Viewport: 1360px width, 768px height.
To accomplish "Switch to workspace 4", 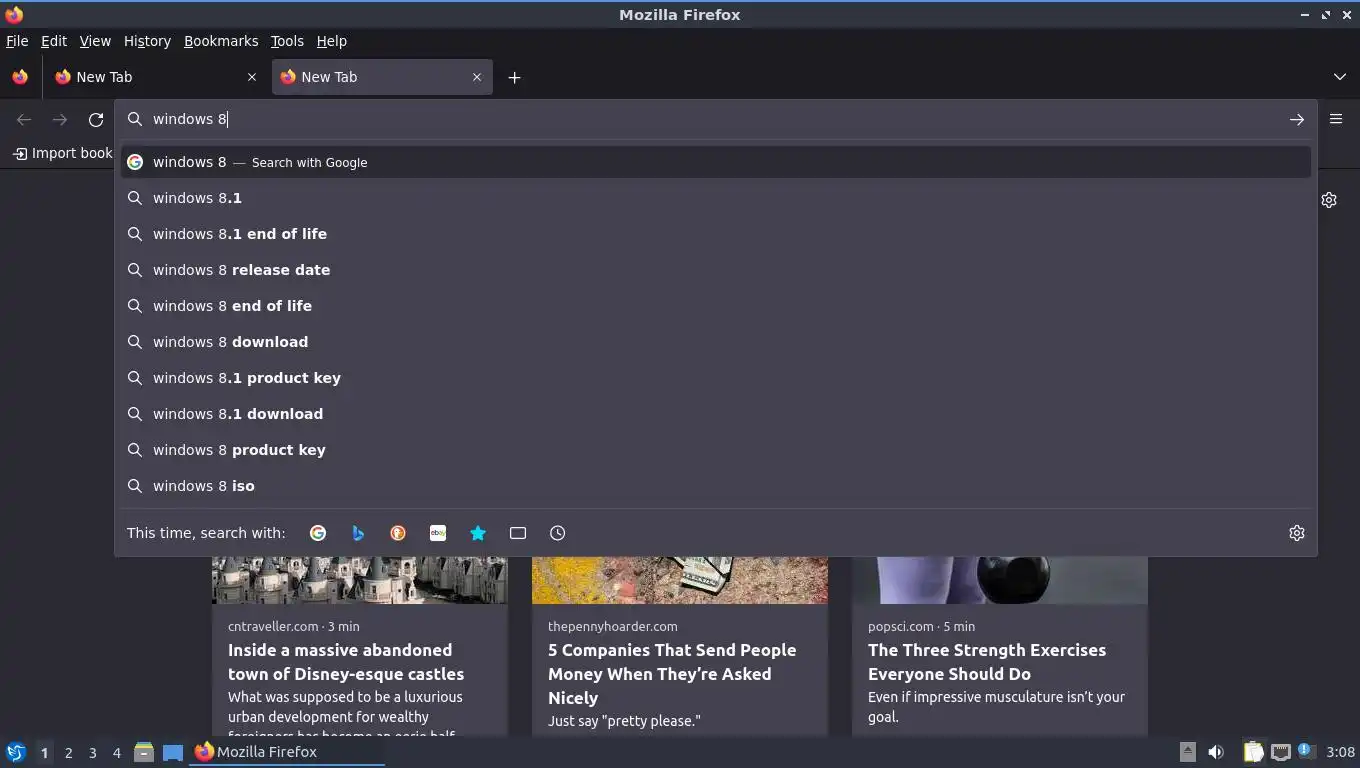I will tap(117, 753).
